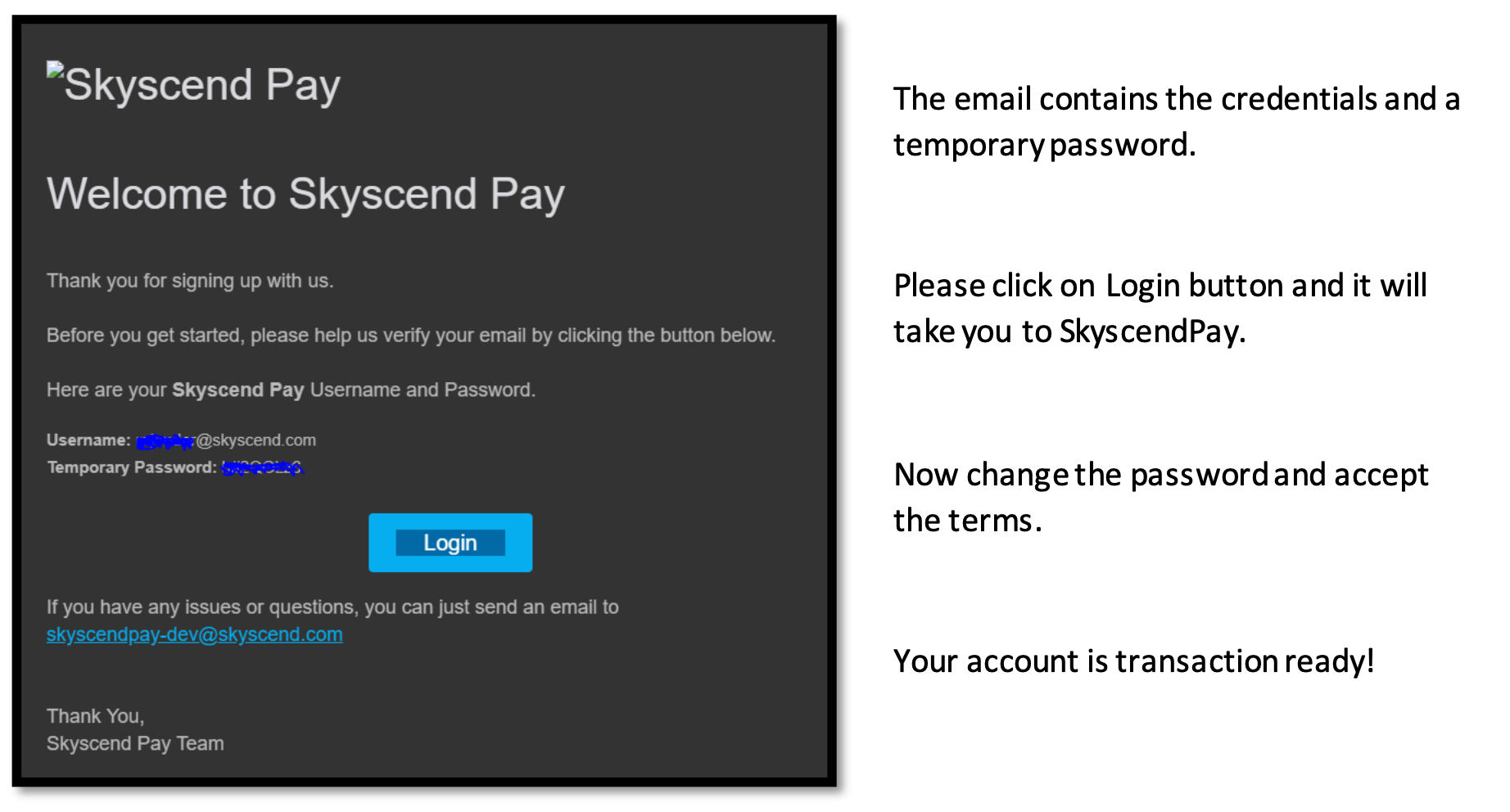The height and width of the screenshot is (812, 1510).
Task: Click the 'If you have any issues' sentence
Action: (332, 607)
